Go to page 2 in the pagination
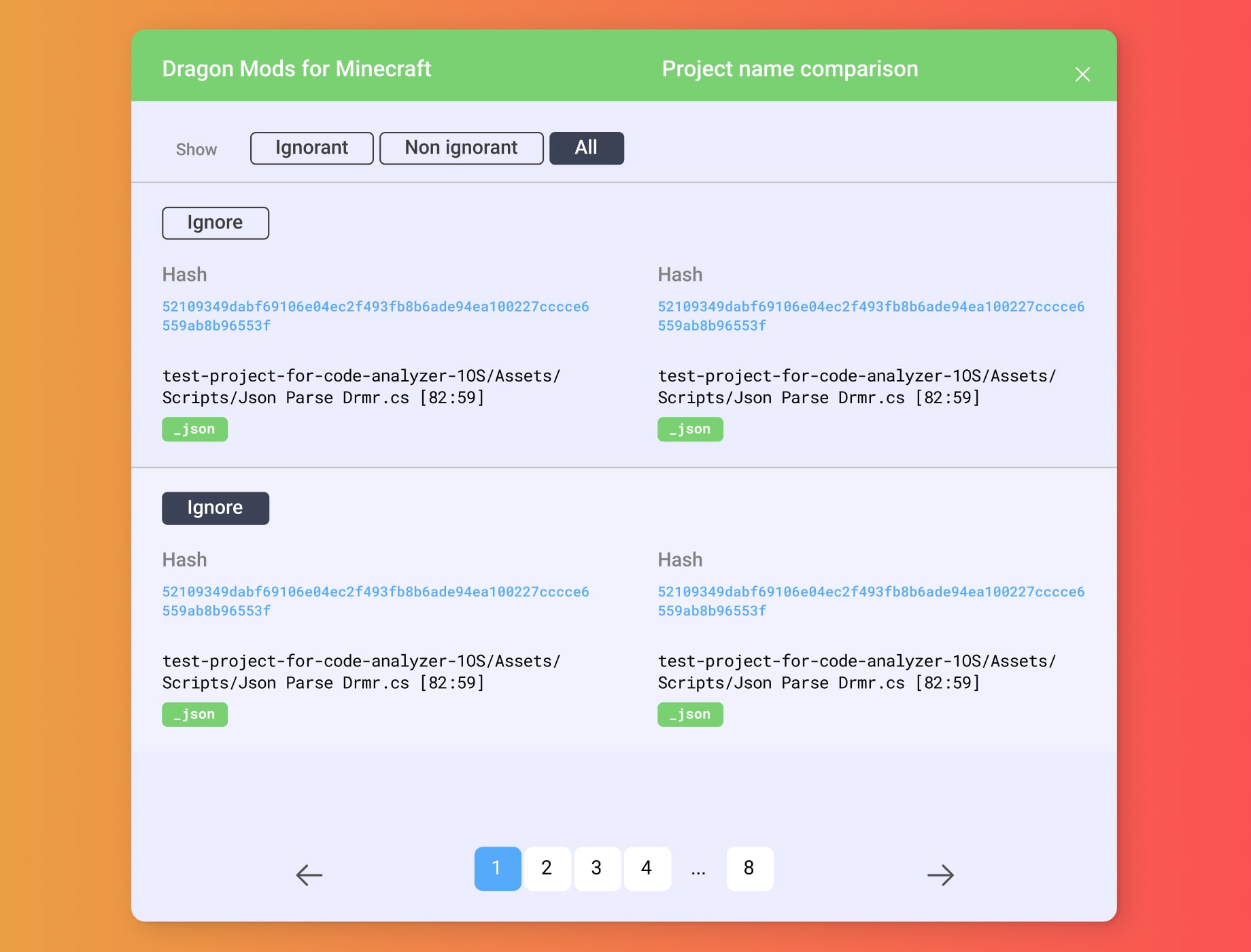This screenshot has width=1251, height=952. (547, 868)
